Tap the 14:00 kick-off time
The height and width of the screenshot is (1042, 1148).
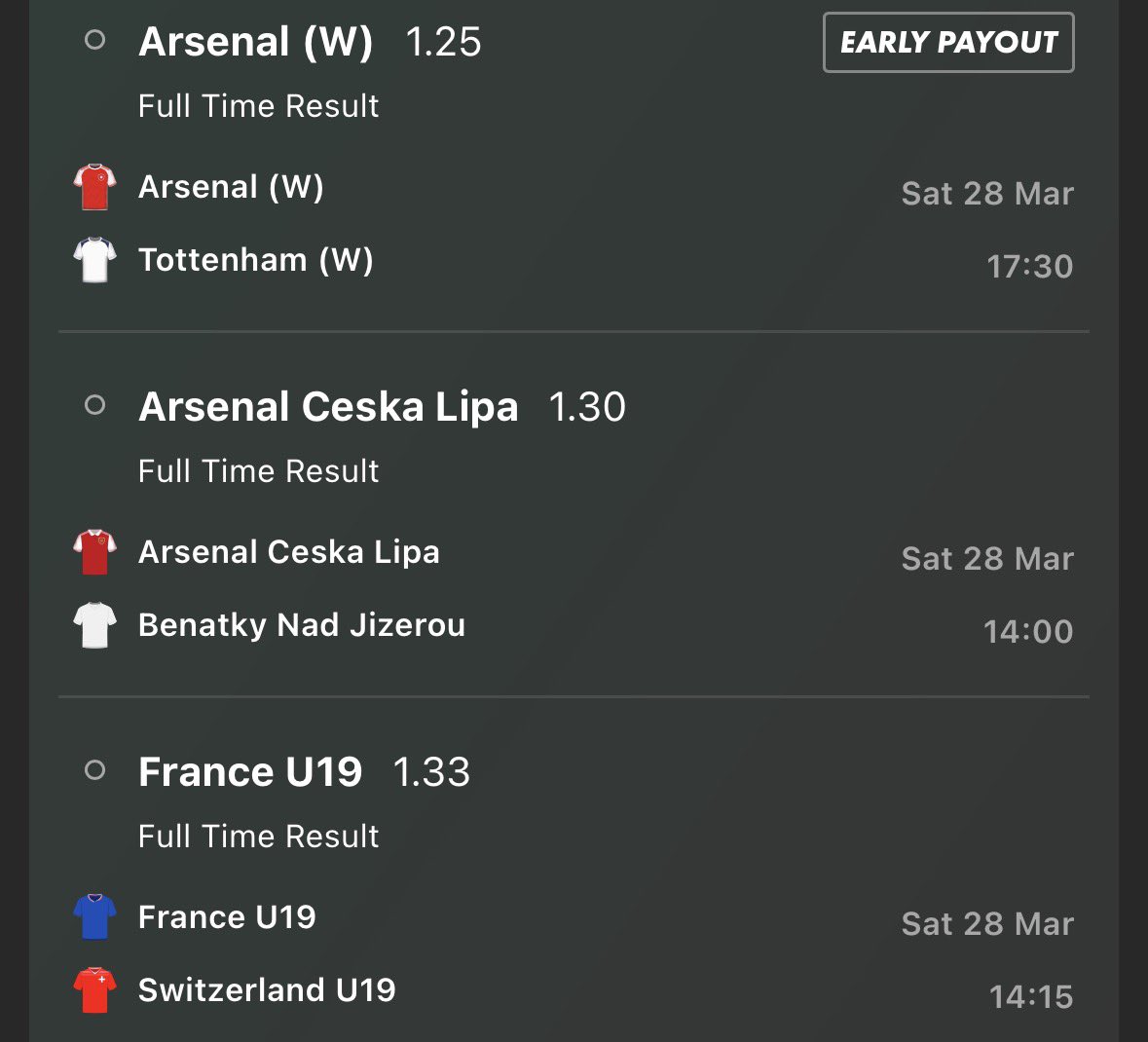[1028, 631]
